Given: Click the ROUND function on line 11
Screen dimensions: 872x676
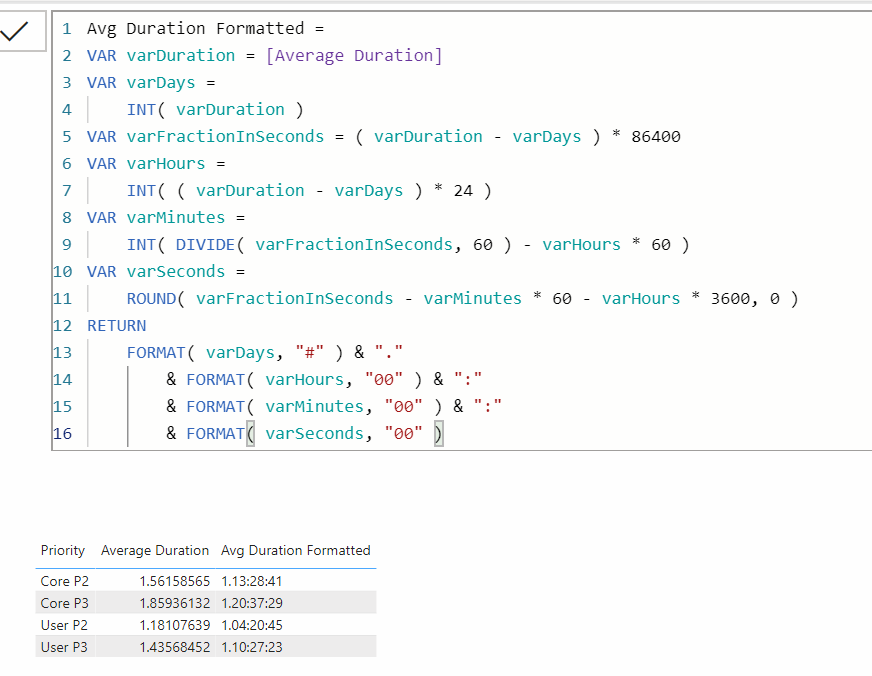Looking at the screenshot, I should 151,299.
